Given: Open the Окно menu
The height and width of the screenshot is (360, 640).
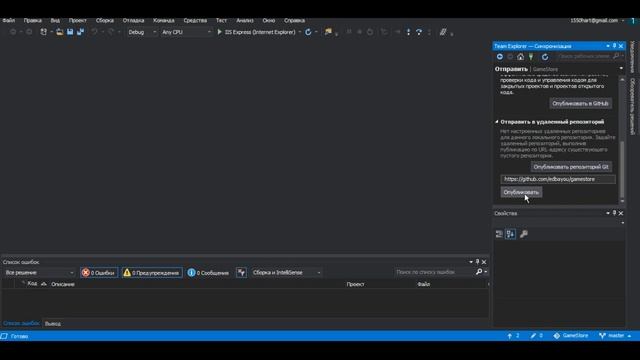Looking at the screenshot, I should point(268,20).
